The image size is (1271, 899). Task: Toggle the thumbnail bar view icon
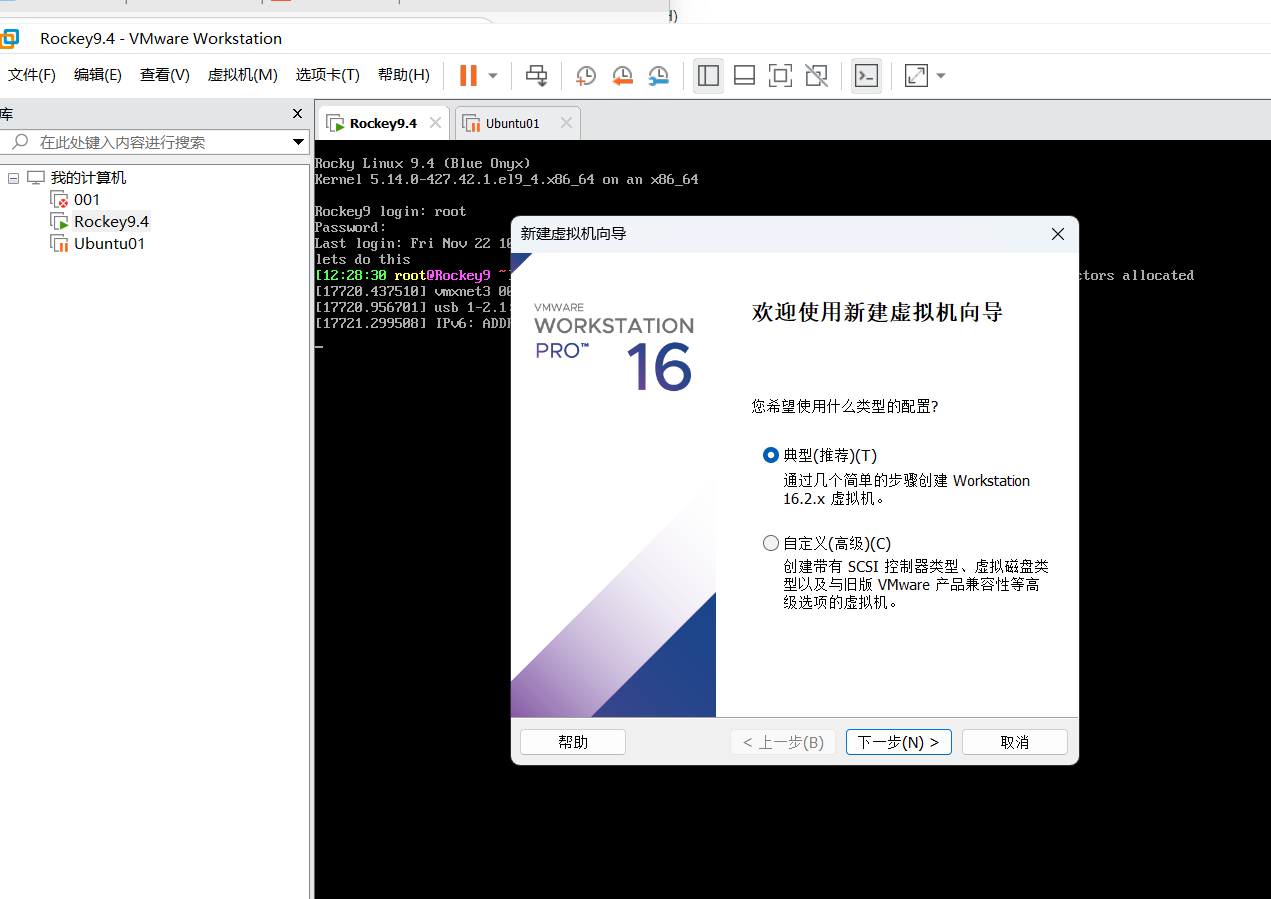744,75
